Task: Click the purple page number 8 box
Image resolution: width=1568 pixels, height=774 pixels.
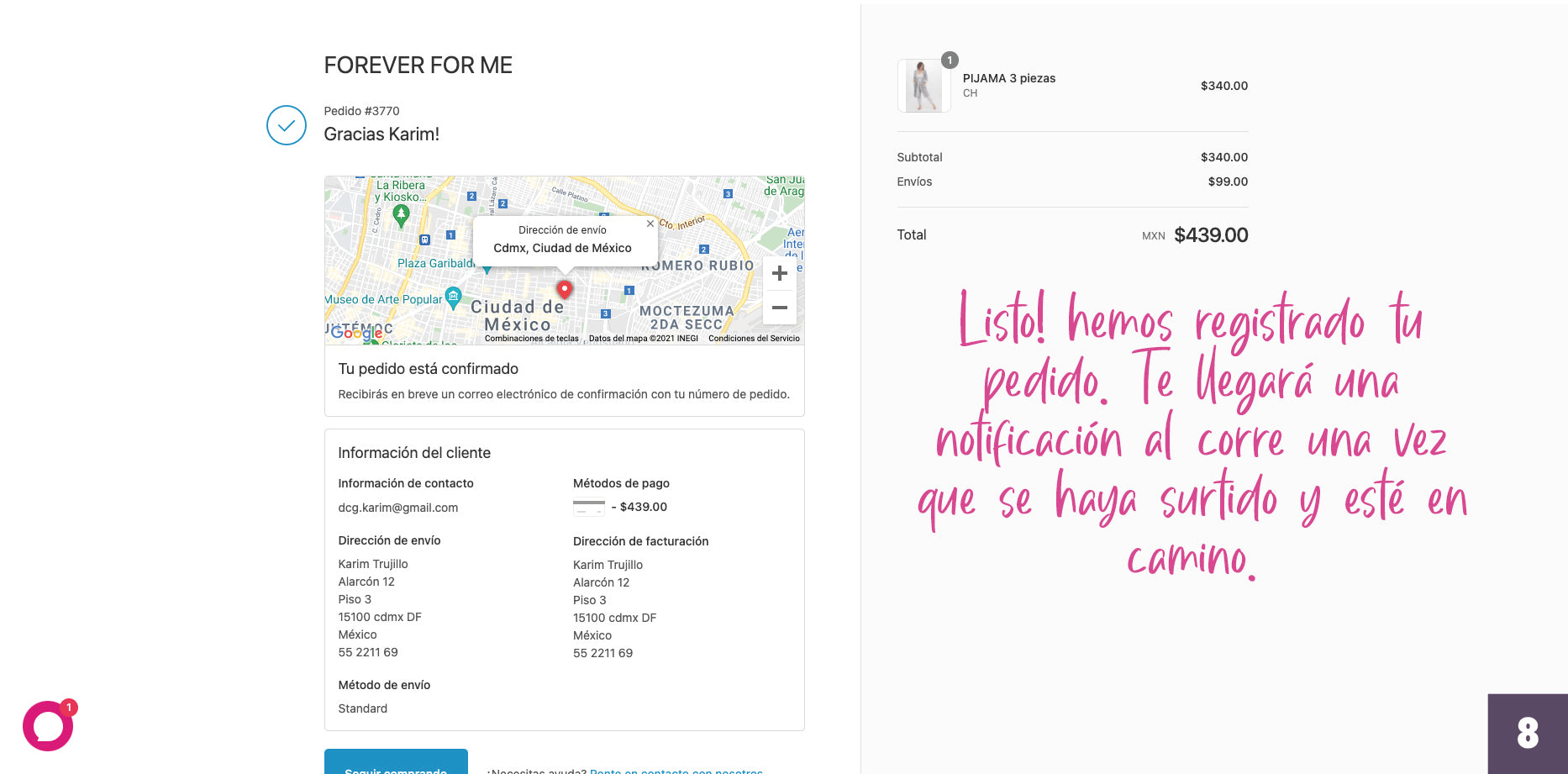Action: (1527, 733)
